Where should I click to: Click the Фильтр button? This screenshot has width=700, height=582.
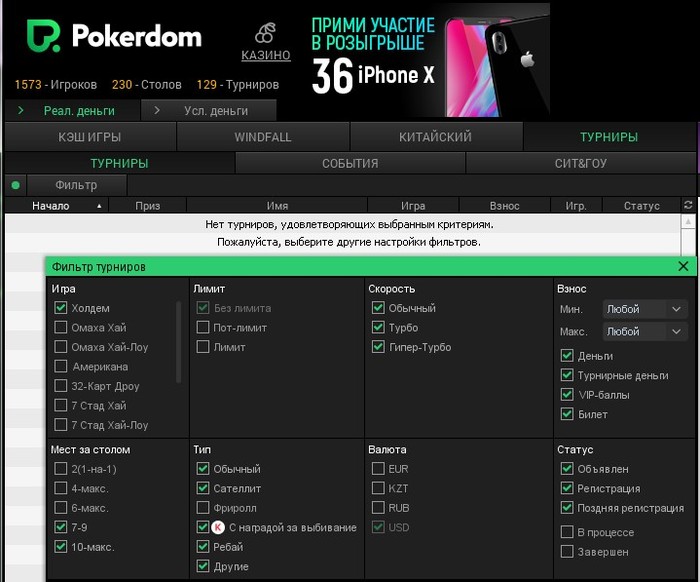point(76,185)
